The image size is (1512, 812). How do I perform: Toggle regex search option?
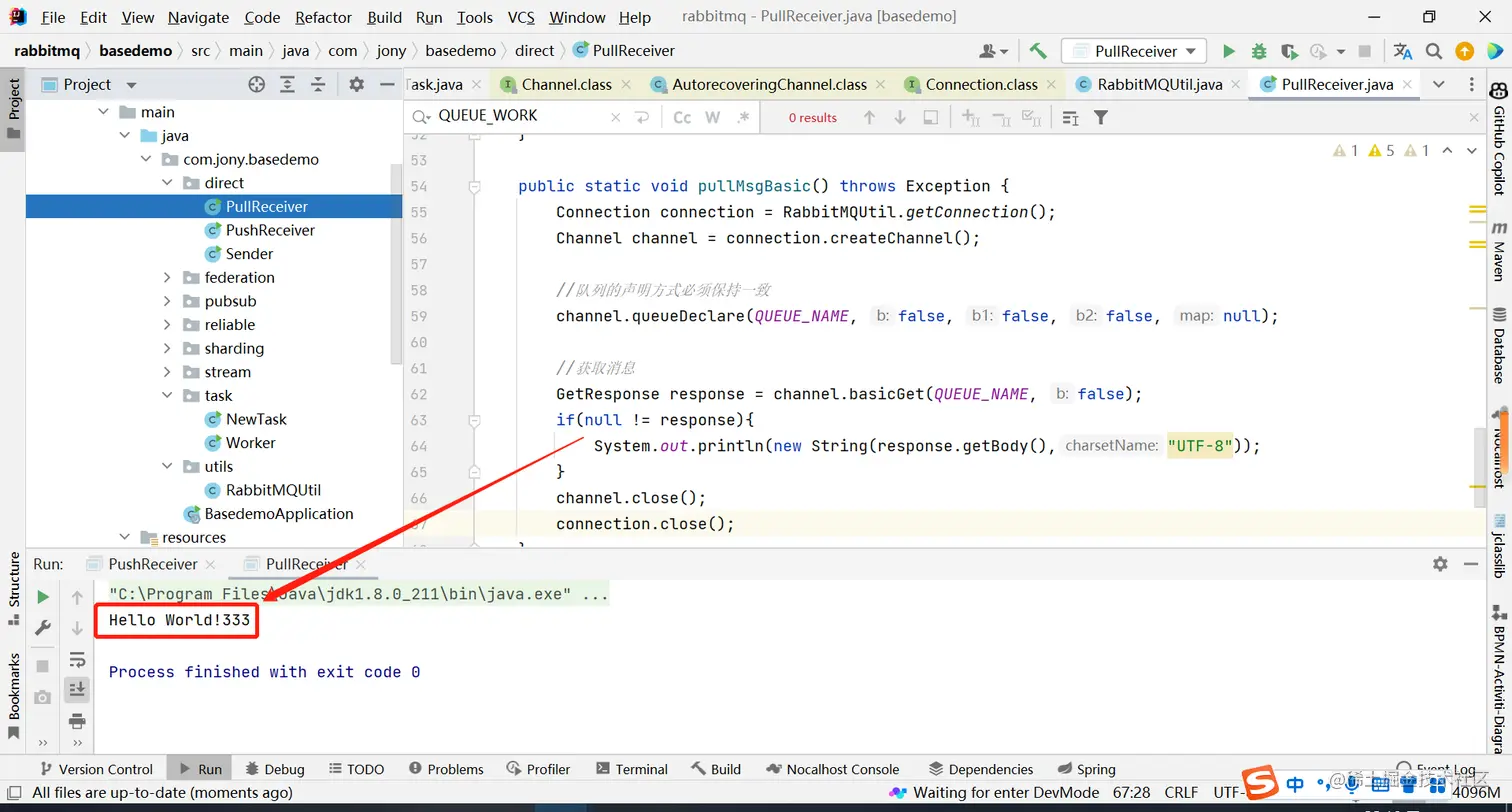tap(743, 118)
